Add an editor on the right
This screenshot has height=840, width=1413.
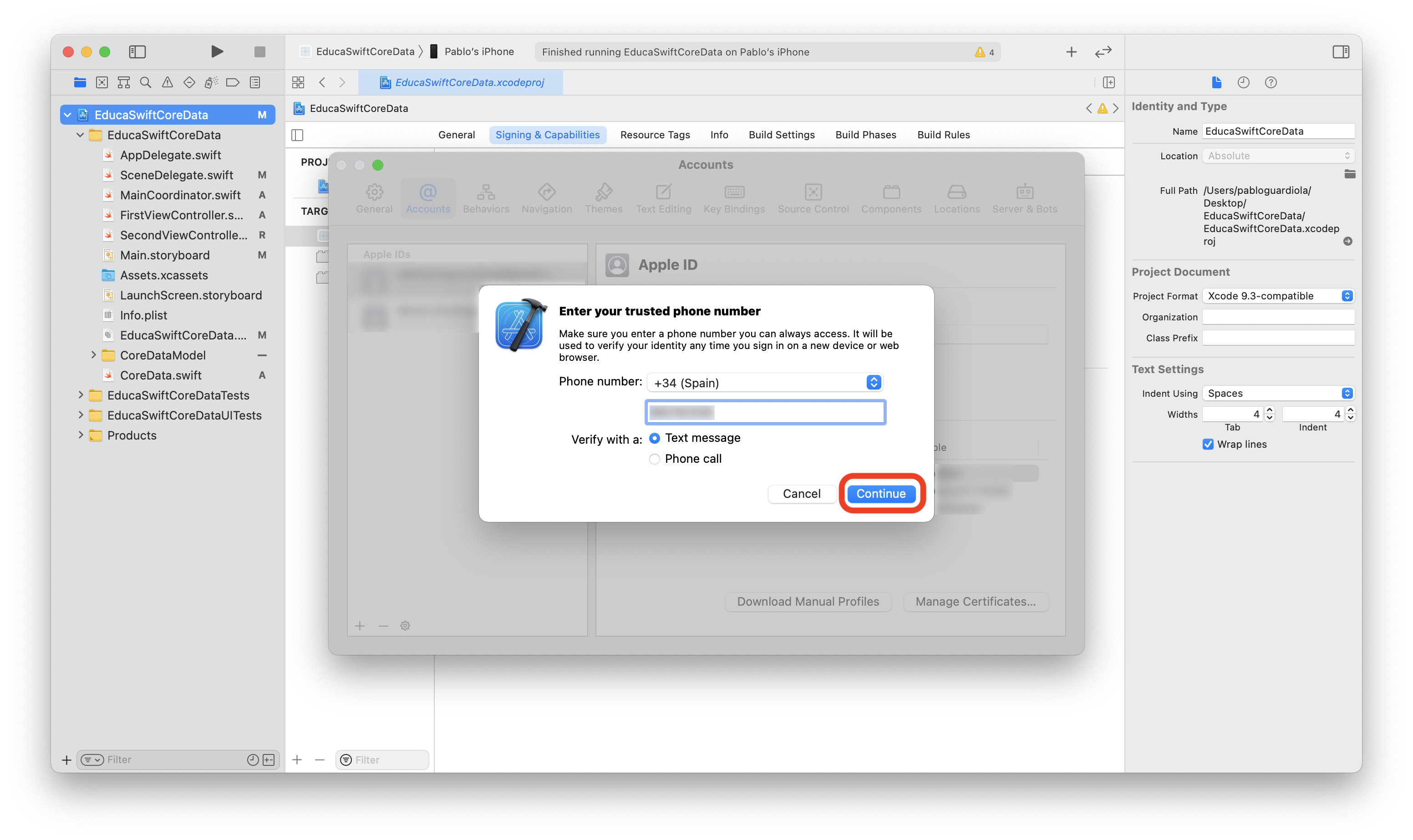pyautogui.click(x=1109, y=83)
